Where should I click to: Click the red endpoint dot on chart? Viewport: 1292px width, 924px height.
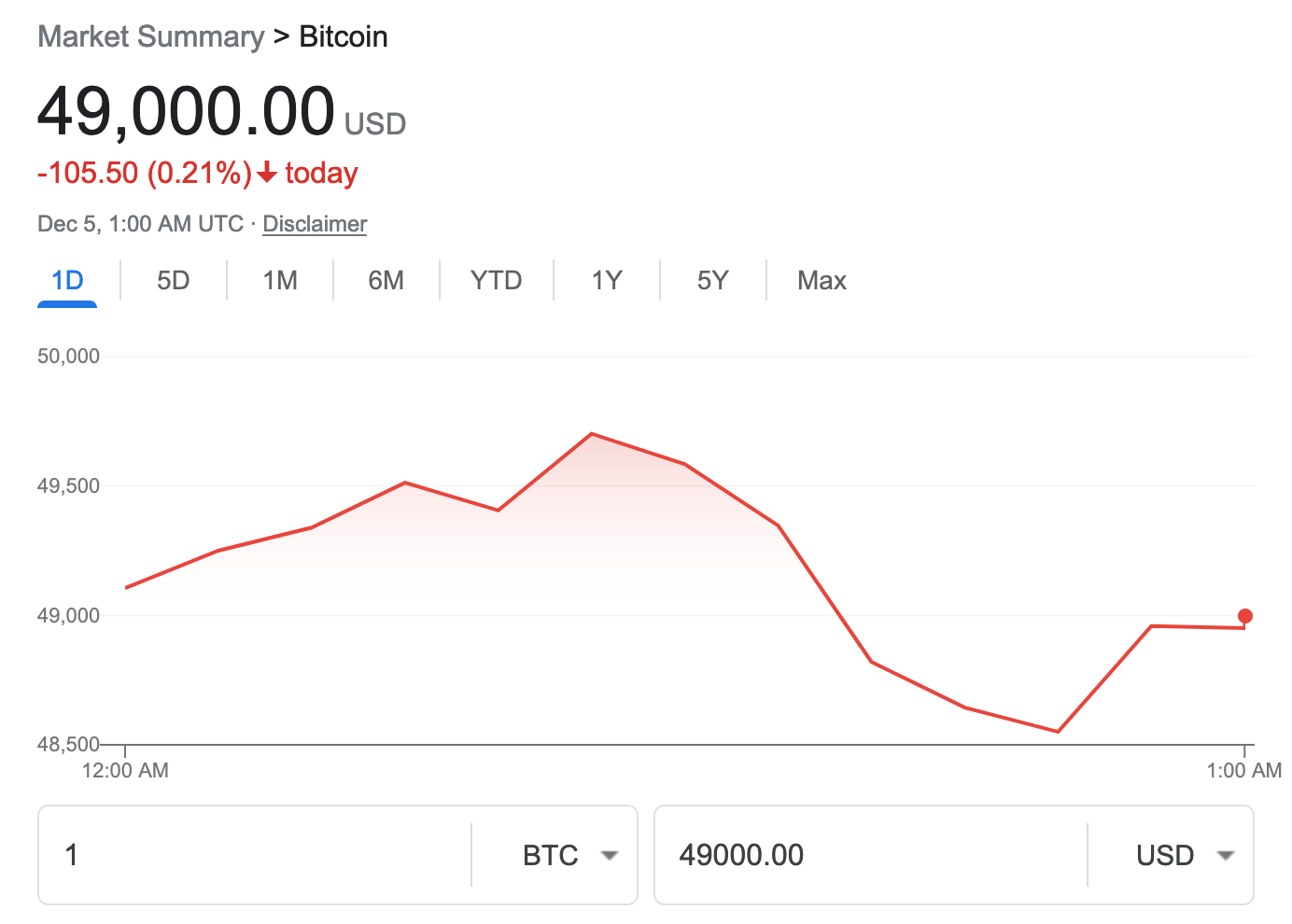pos(1244,616)
